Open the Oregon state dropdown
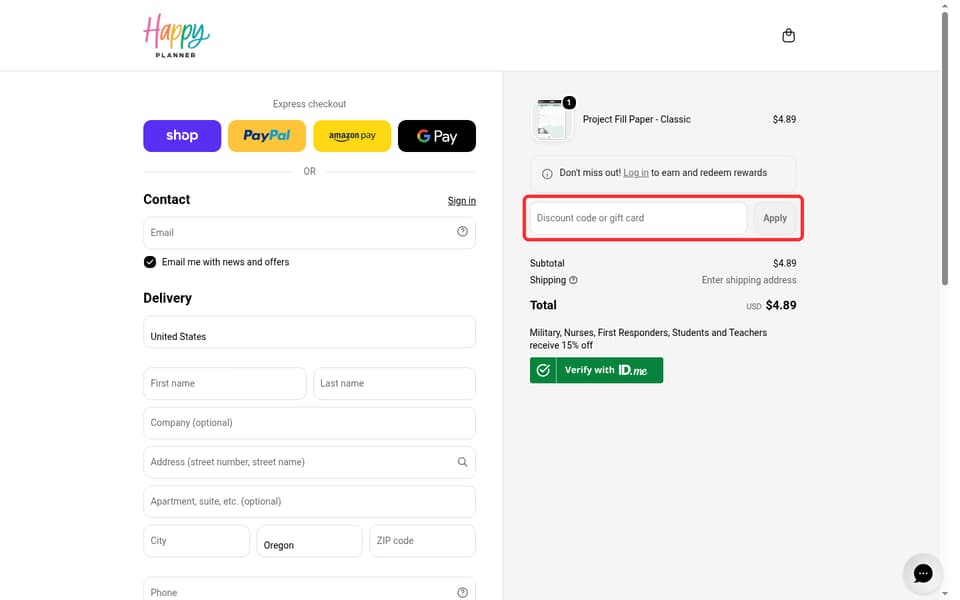The width and height of the screenshot is (960, 600). pyautogui.click(x=309, y=541)
